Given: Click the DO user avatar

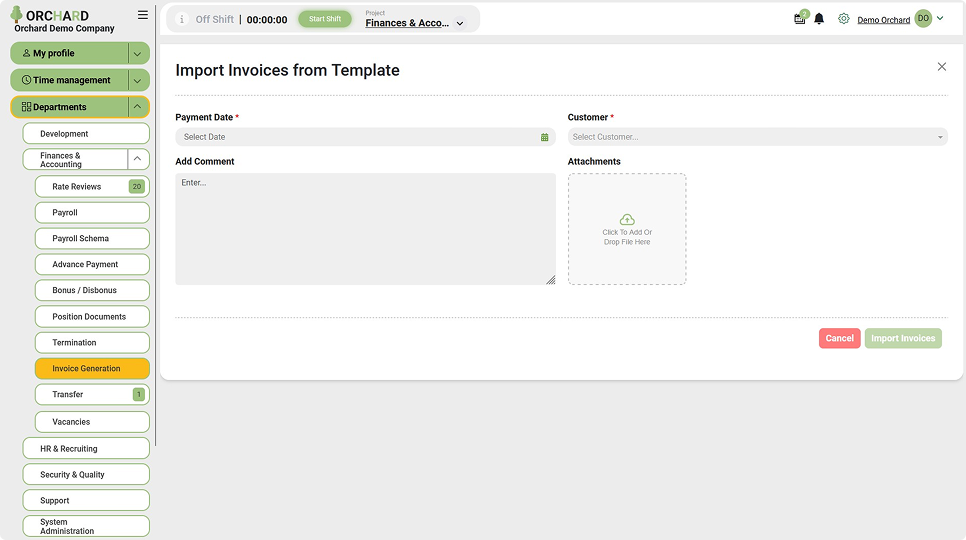Looking at the screenshot, I should coord(923,18).
